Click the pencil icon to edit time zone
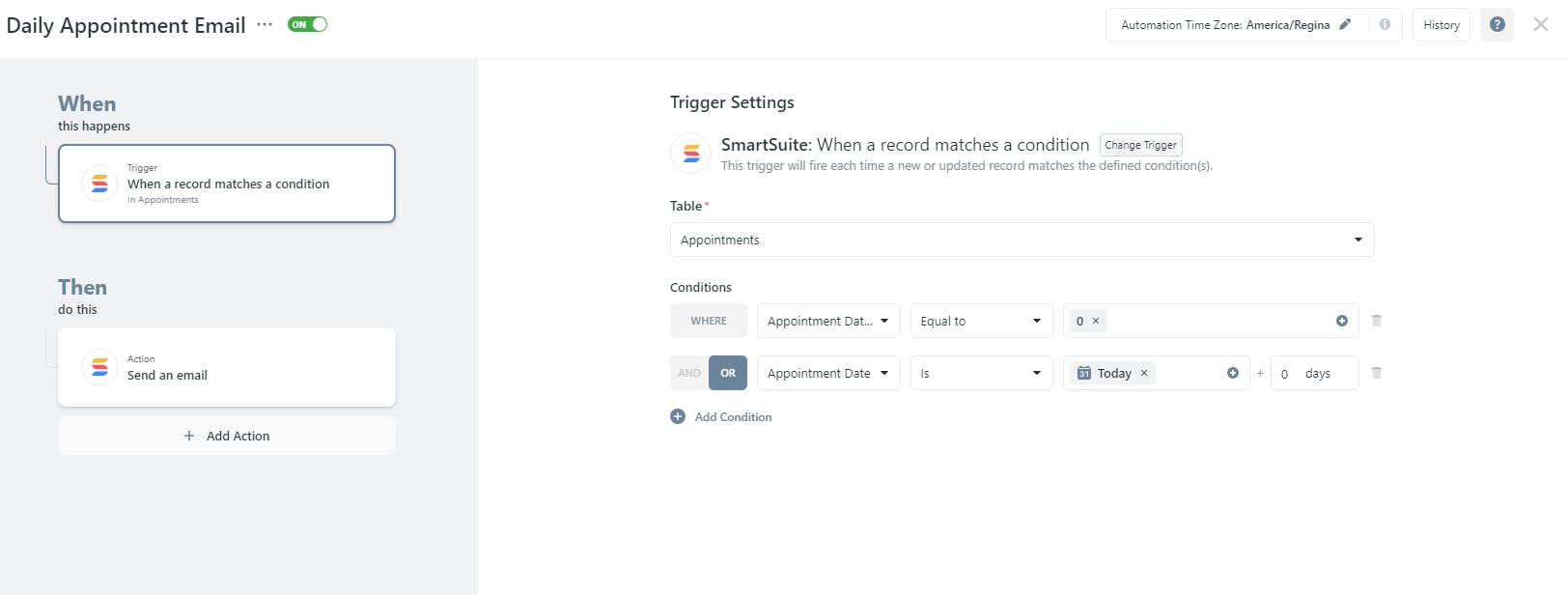This screenshot has width=1568, height=595. (1345, 25)
